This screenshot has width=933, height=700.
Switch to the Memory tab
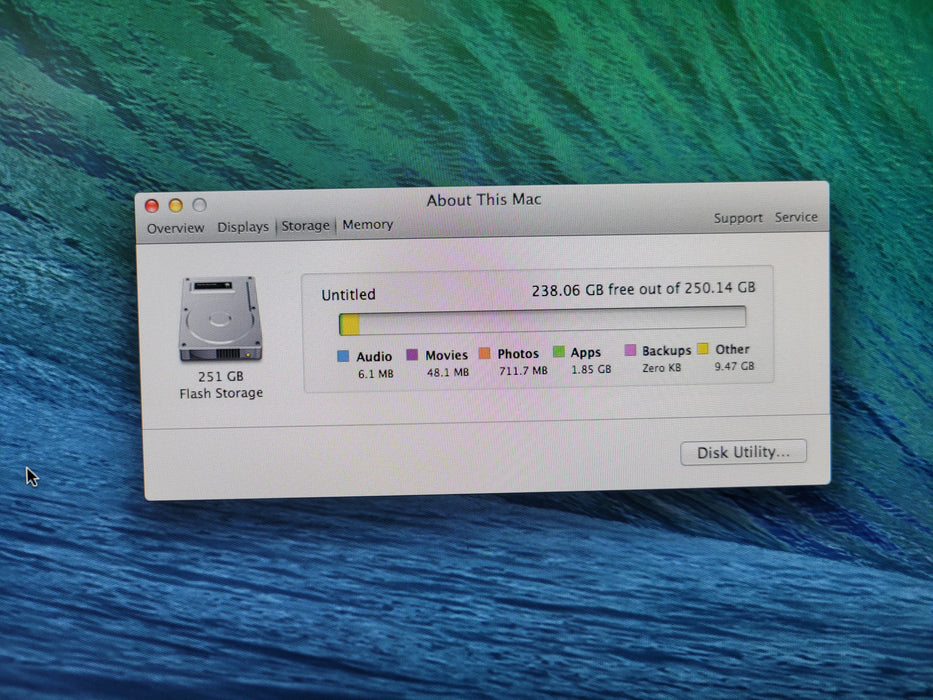[368, 224]
